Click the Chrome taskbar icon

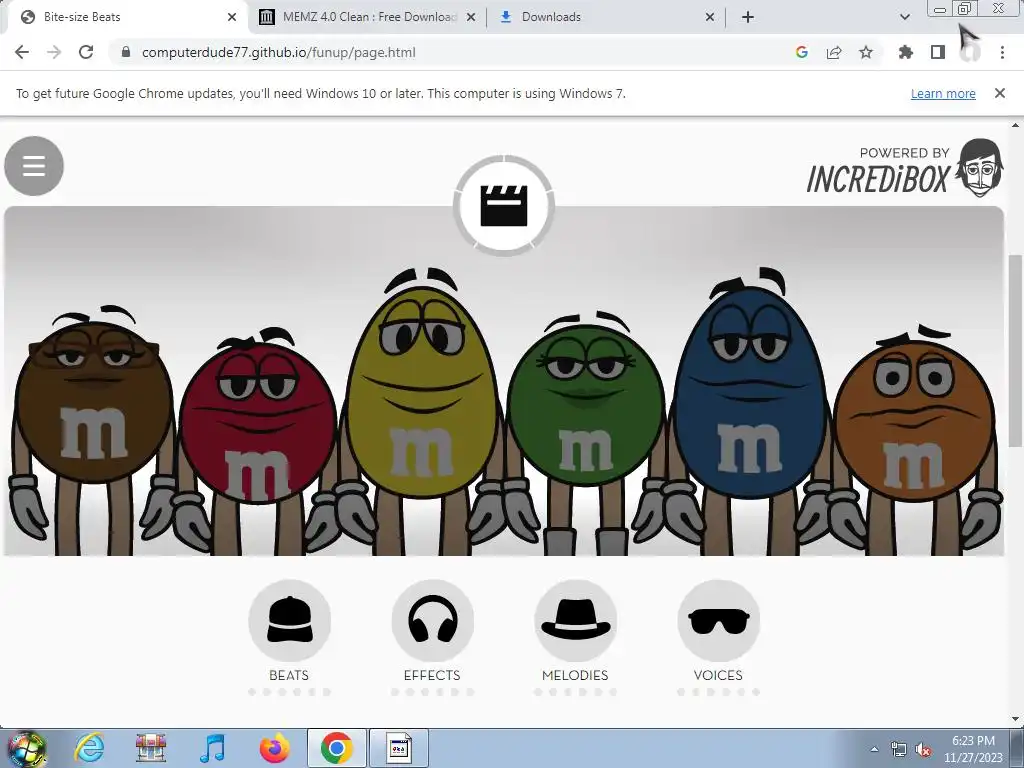[337, 748]
